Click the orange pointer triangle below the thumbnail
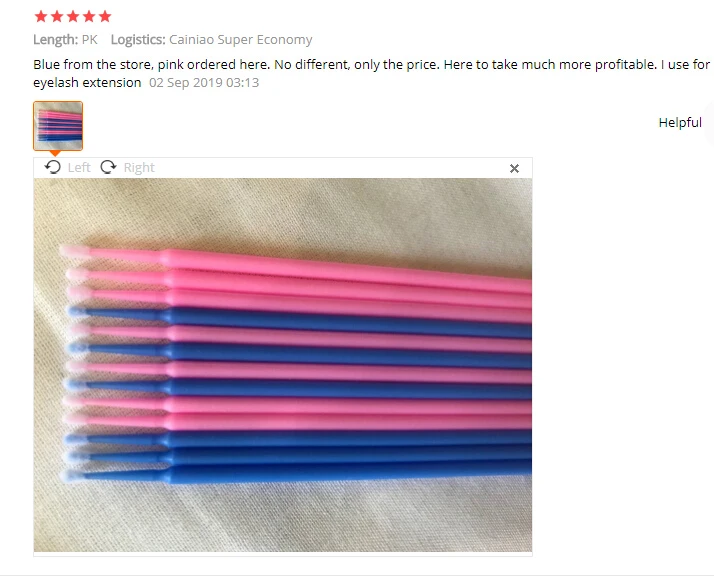714x583 pixels. (x=55, y=153)
